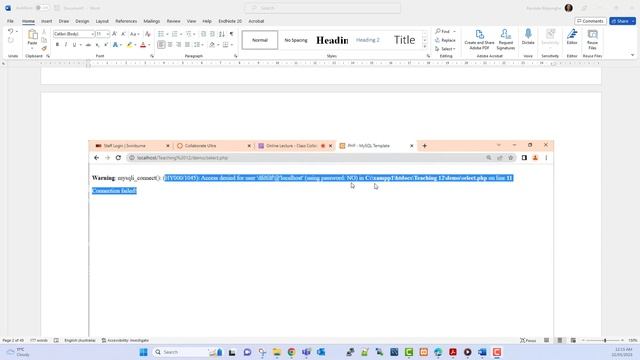Screen dimensions: 640x360
Task: Click the Shading paint bucket icon
Action: (x=212, y=44)
